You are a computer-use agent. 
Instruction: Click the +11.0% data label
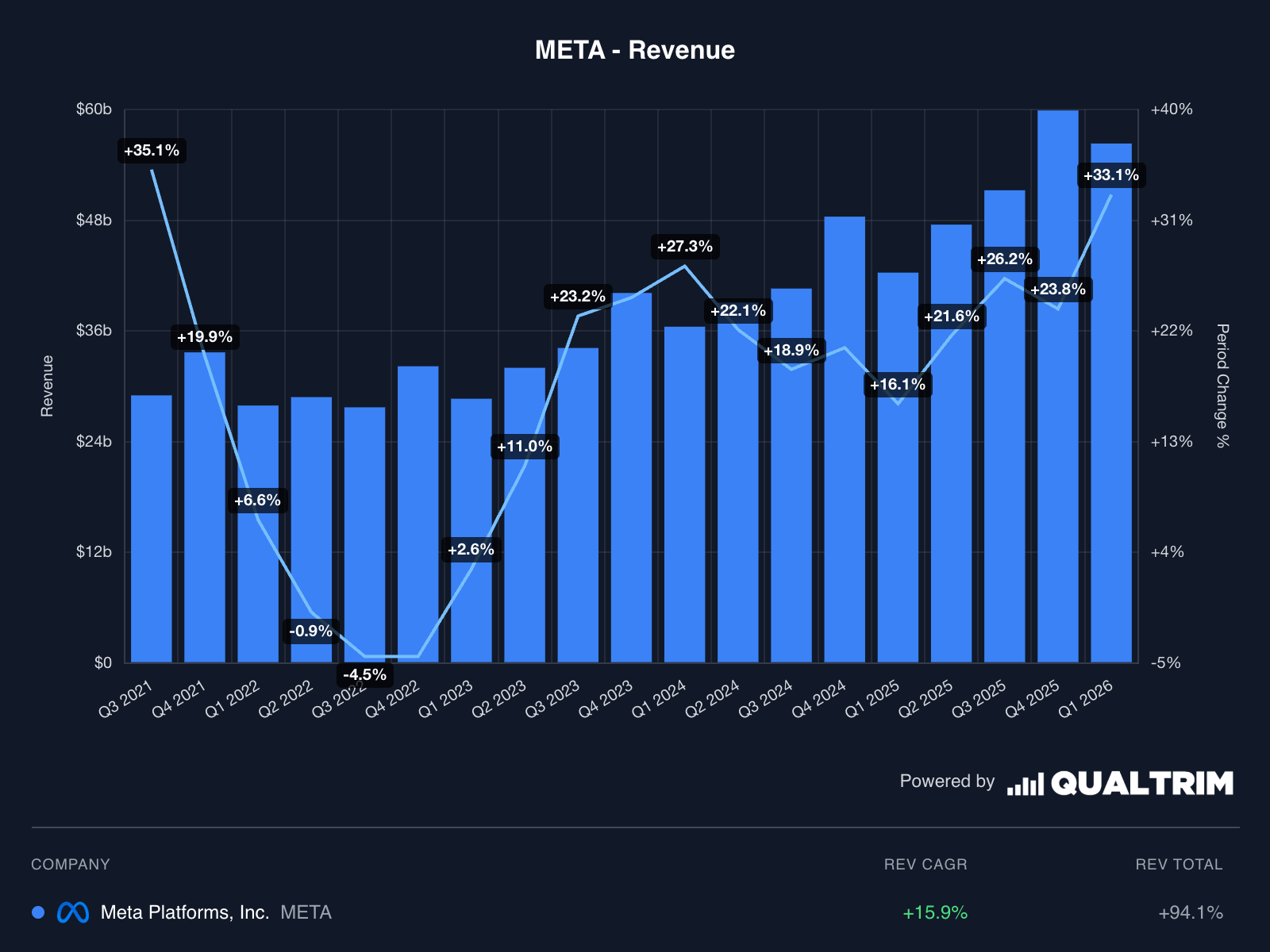[x=525, y=447]
